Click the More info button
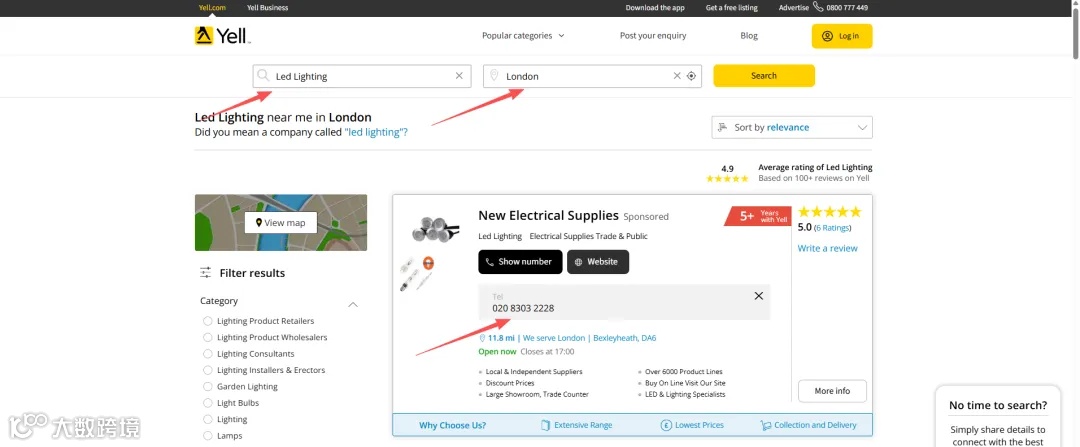Screen dimensions: 1080x447 pyautogui.click(x=832, y=391)
